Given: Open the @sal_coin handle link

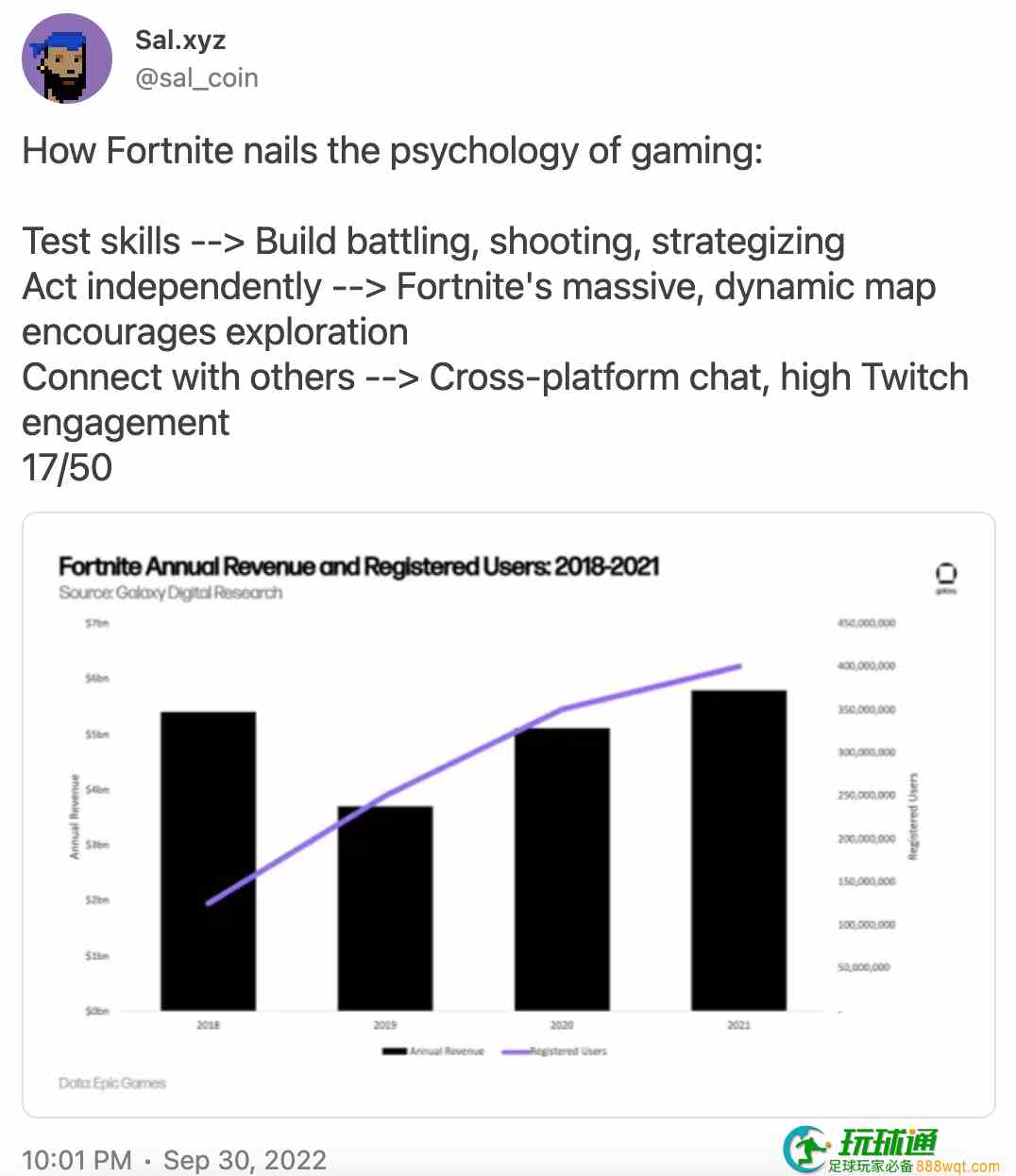Looking at the screenshot, I should click(x=196, y=77).
